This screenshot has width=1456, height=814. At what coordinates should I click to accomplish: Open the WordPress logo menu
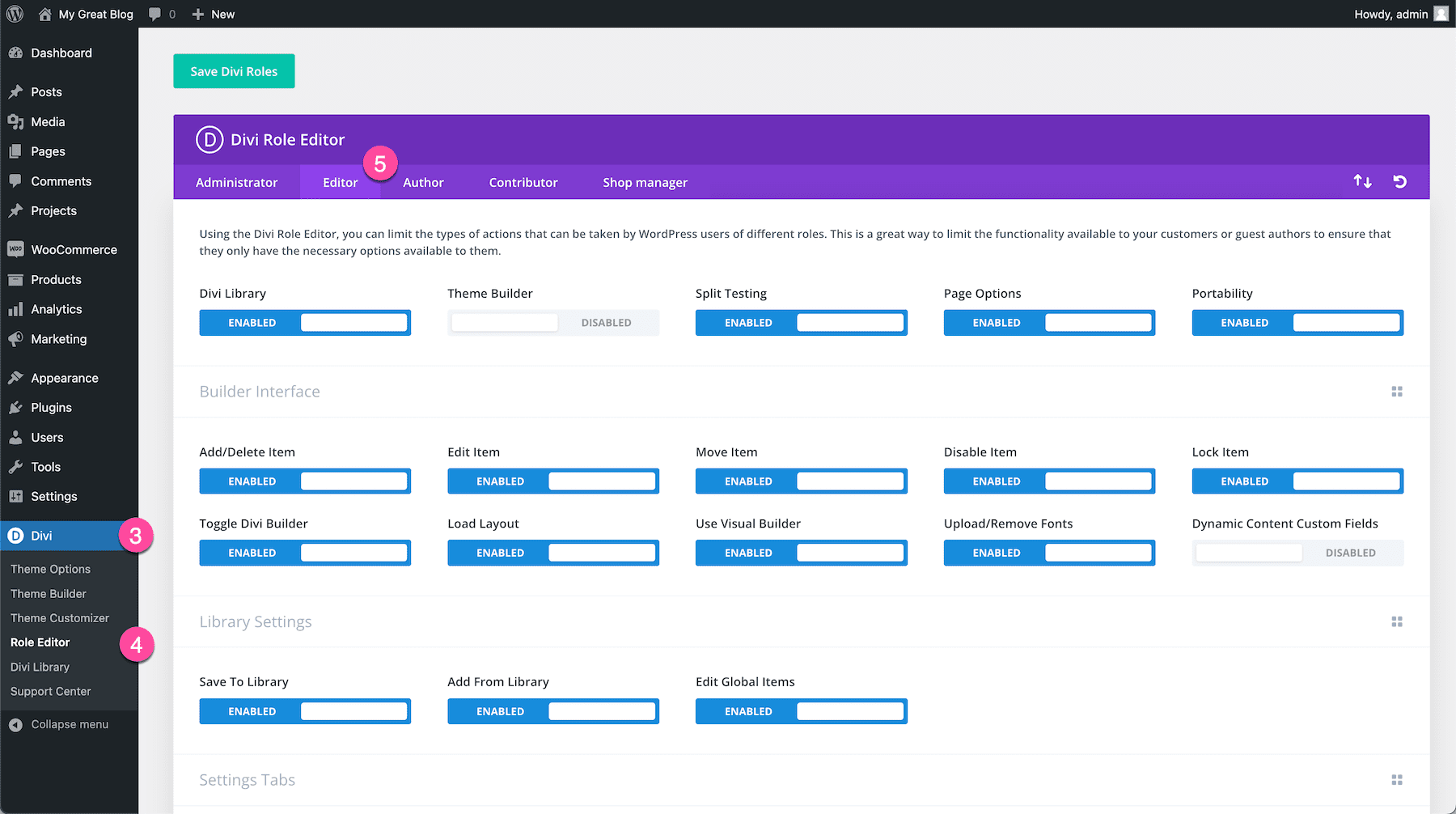point(14,14)
